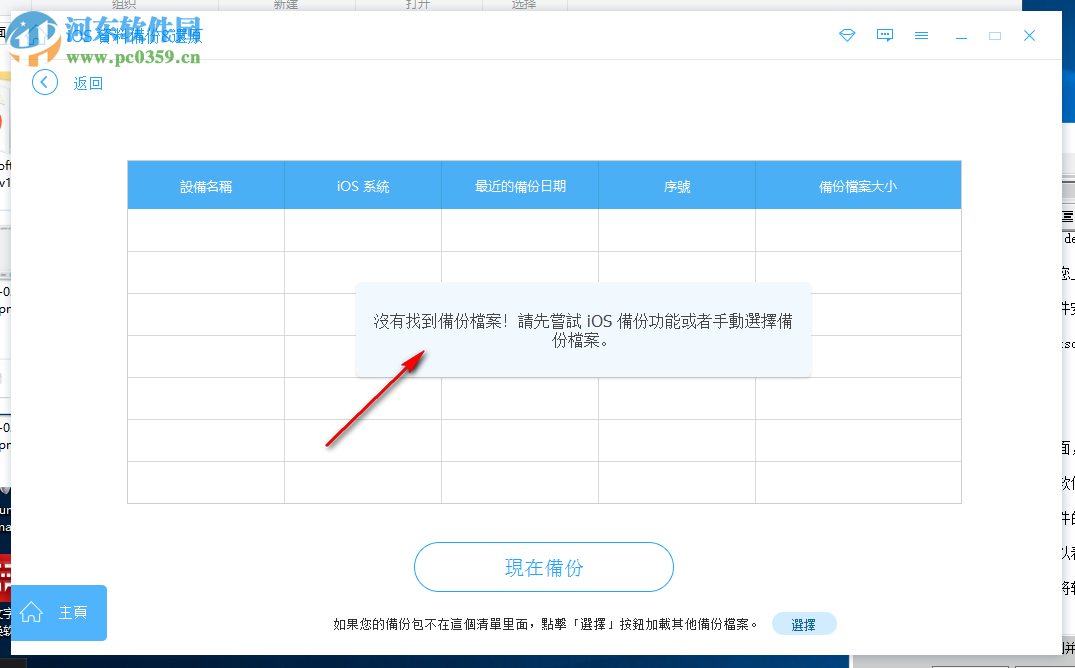Click the circular back arrow icon
This screenshot has height=668, width=1075.
point(44,82)
